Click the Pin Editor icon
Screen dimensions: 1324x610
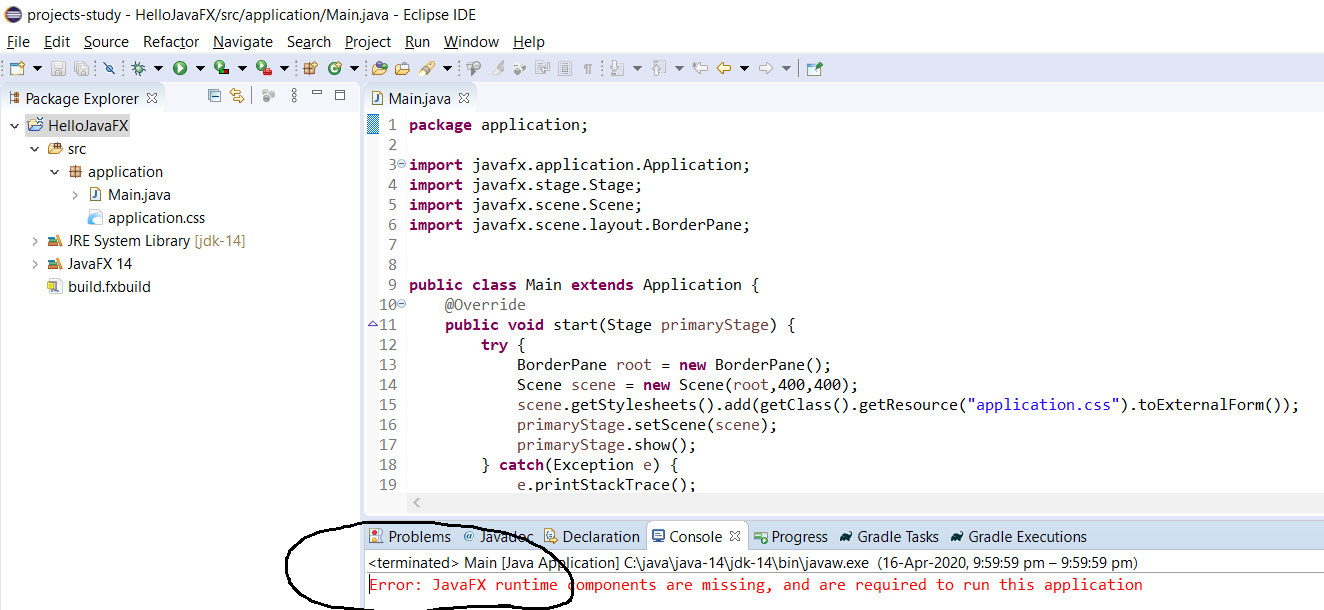pyautogui.click(x=814, y=68)
